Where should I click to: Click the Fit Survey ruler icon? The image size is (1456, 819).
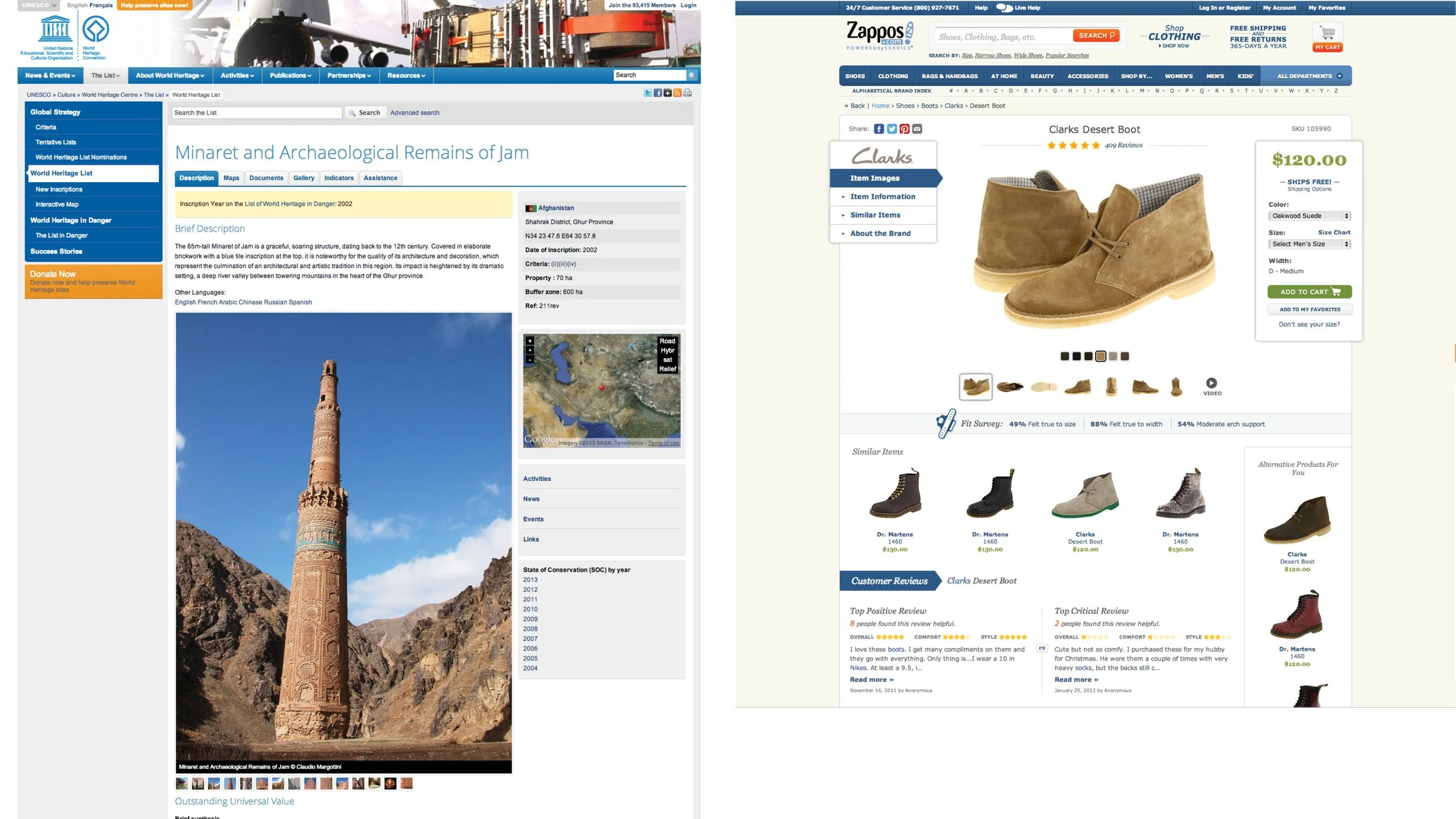pyautogui.click(x=946, y=423)
